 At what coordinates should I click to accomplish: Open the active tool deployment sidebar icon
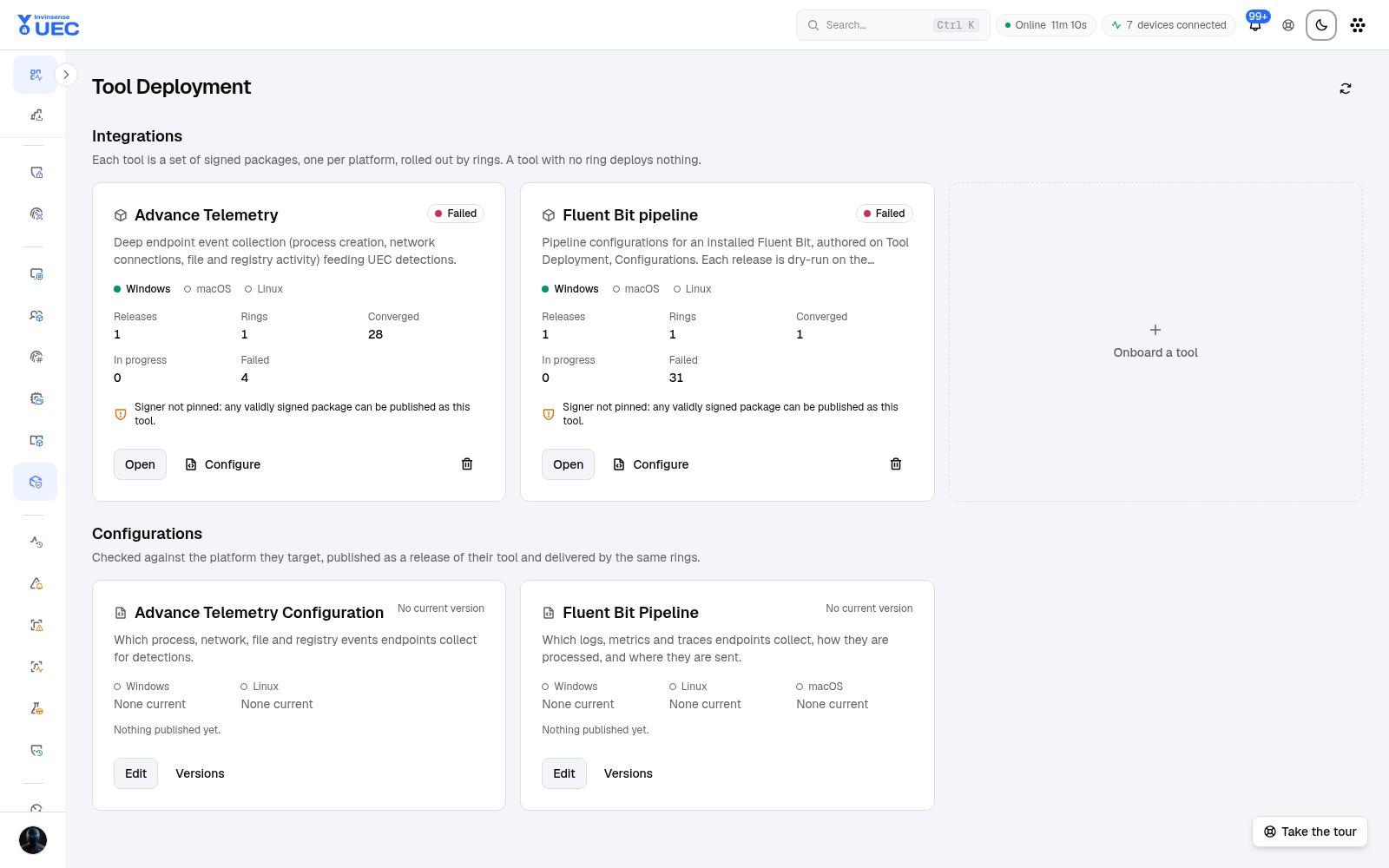[x=36, y=482]
